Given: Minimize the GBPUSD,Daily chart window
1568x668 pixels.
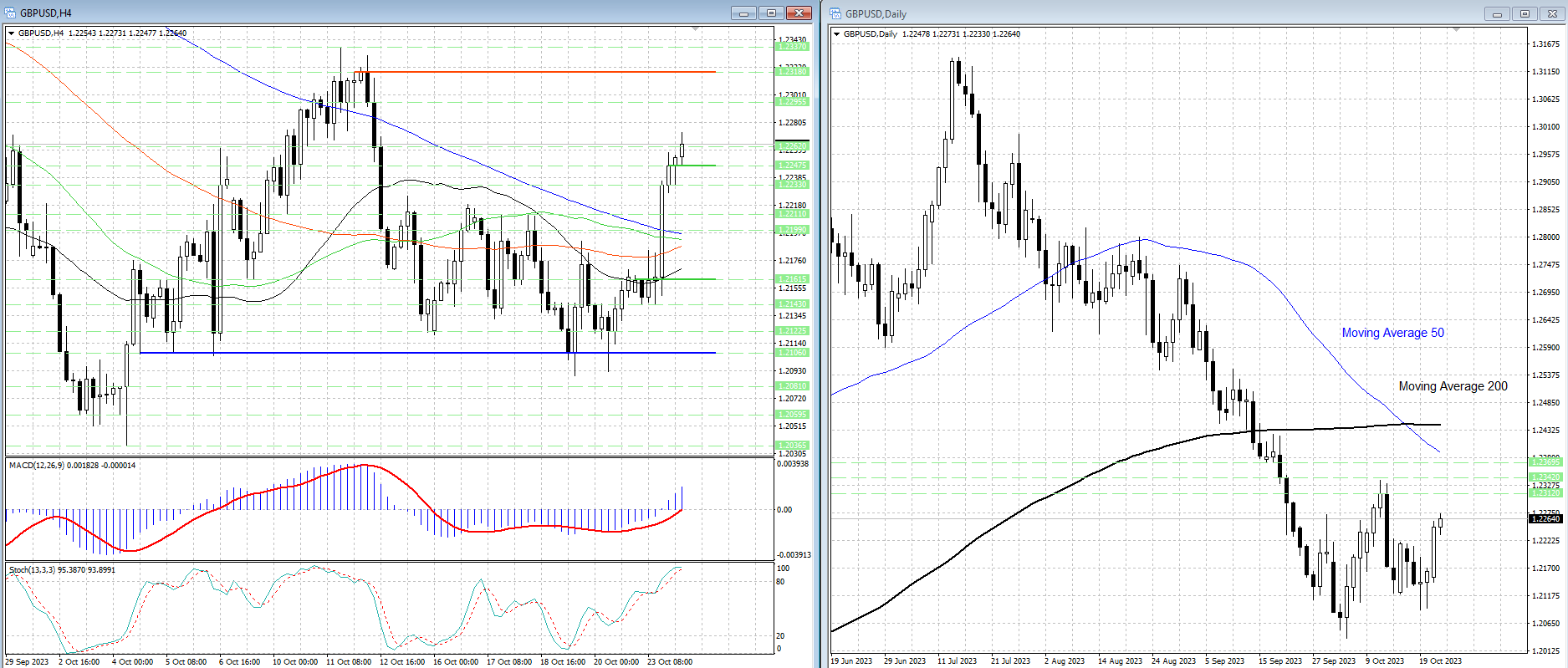Looking at the screenshot, I should coord(1496,13).
